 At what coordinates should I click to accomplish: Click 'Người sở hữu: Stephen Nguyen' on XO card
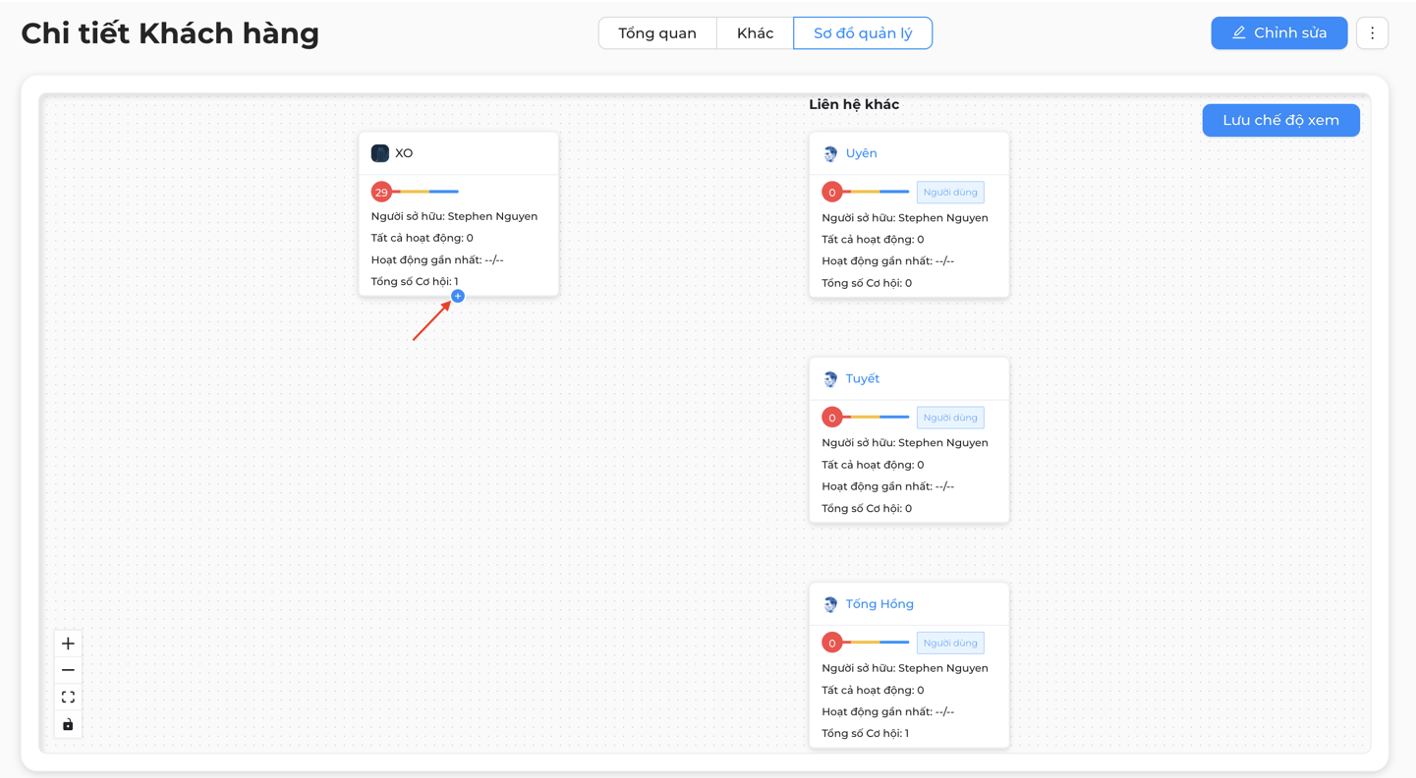(x=454, y=216)
